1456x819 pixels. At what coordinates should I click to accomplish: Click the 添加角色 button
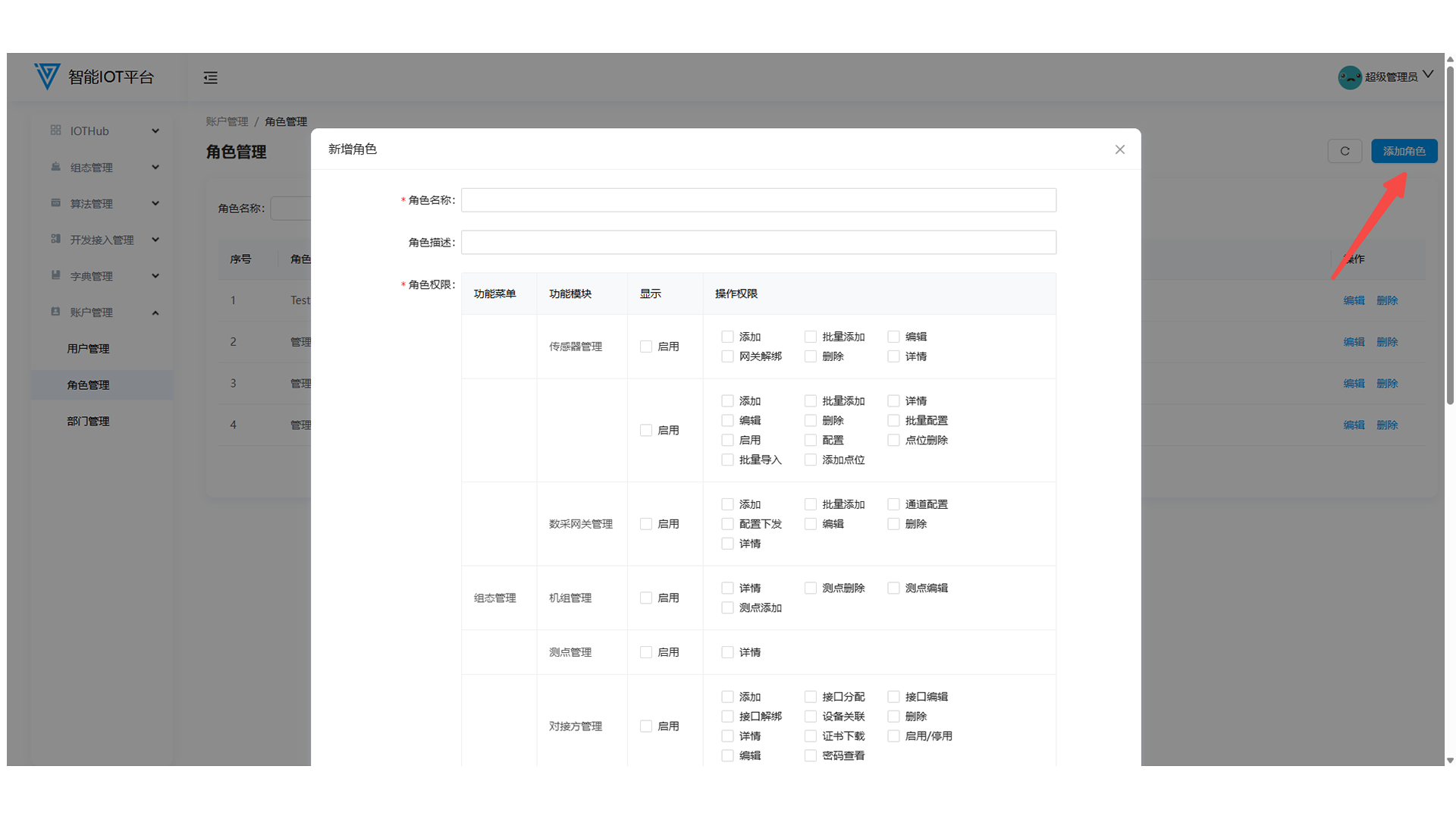pos(1404,151)
